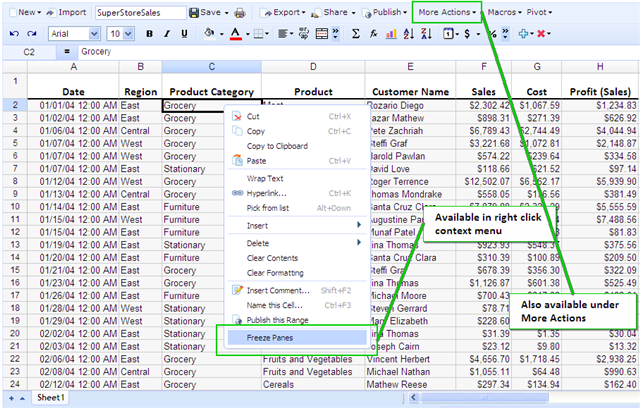Choose Wrap Text from context menu
Viewport: 640px width, 408px height.
point(264,178)
